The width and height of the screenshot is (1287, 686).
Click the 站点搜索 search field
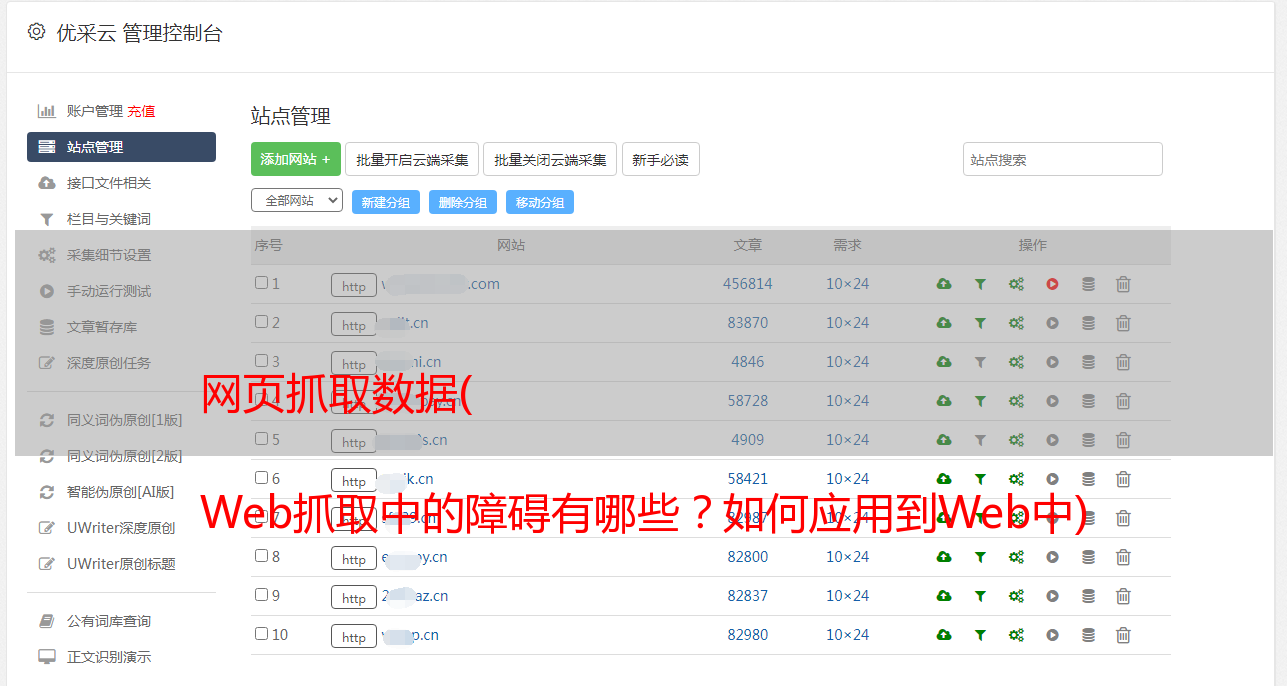coord(1063,159)
